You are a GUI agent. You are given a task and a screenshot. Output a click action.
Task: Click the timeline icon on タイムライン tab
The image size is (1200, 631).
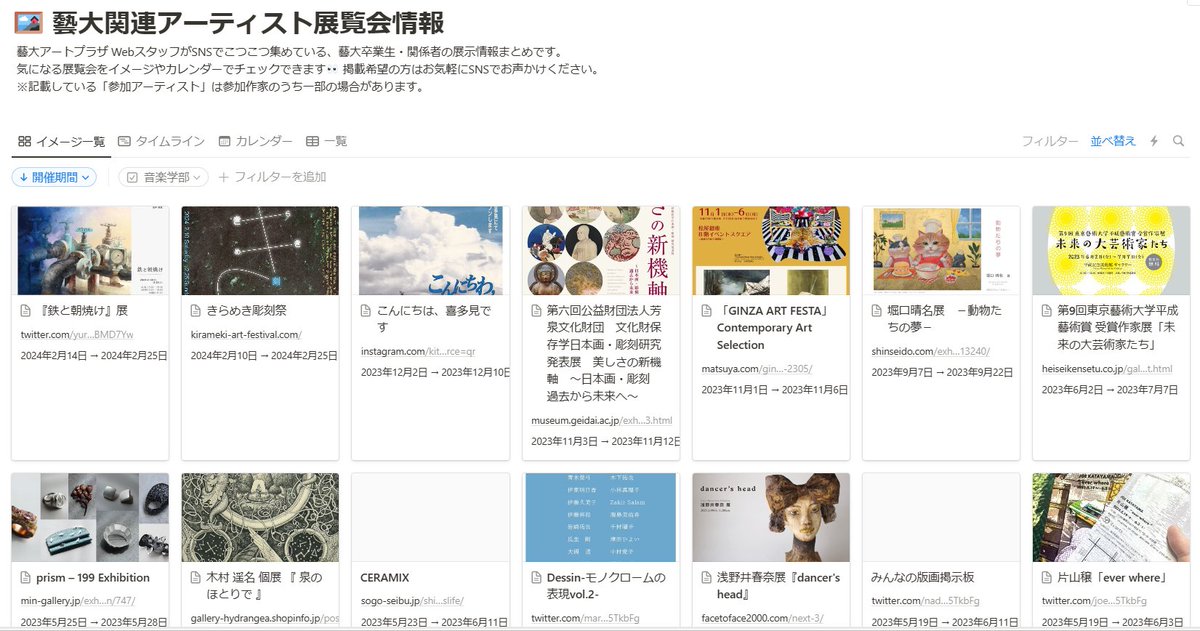(x=124, y=141)
